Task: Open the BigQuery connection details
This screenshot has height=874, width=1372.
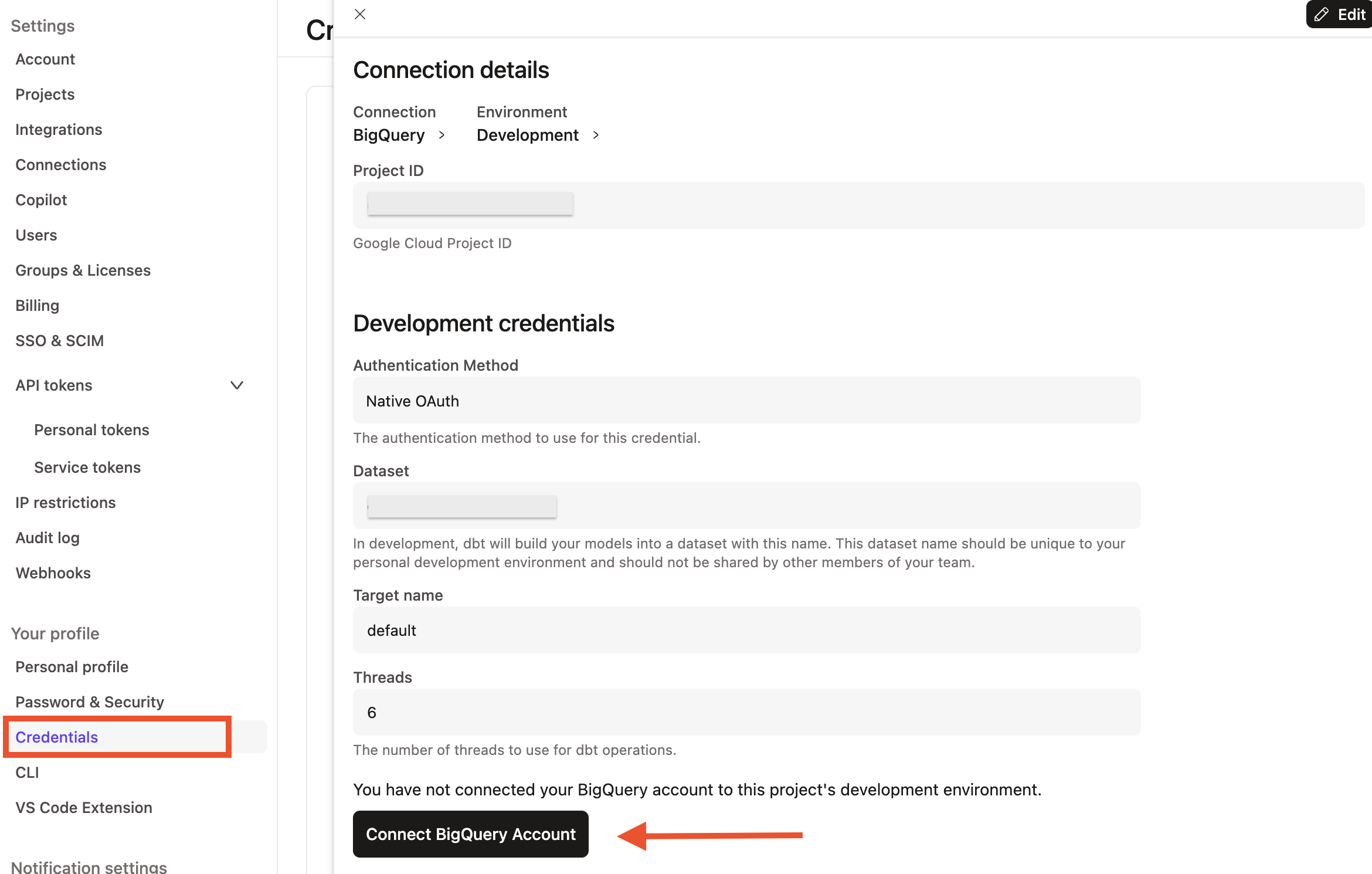Action: coord(389,134)
